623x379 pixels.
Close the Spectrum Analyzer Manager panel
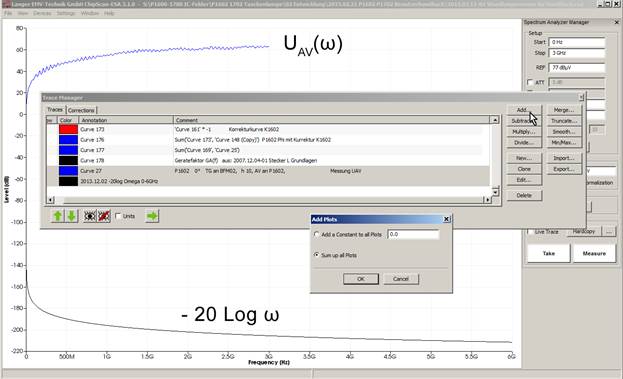click(x=617, y=23)
